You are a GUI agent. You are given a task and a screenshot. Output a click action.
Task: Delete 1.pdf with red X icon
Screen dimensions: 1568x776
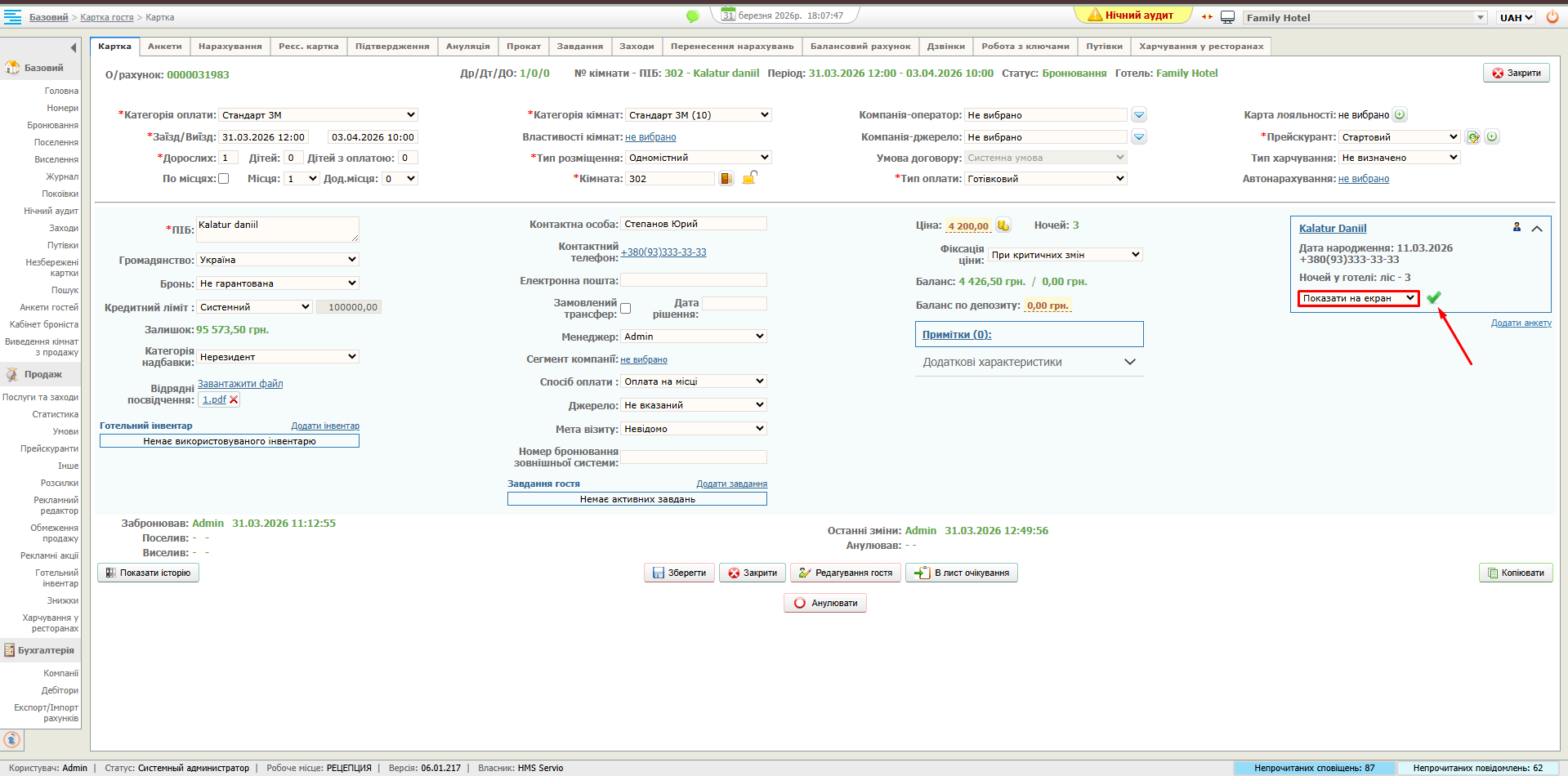pos(234,399)
